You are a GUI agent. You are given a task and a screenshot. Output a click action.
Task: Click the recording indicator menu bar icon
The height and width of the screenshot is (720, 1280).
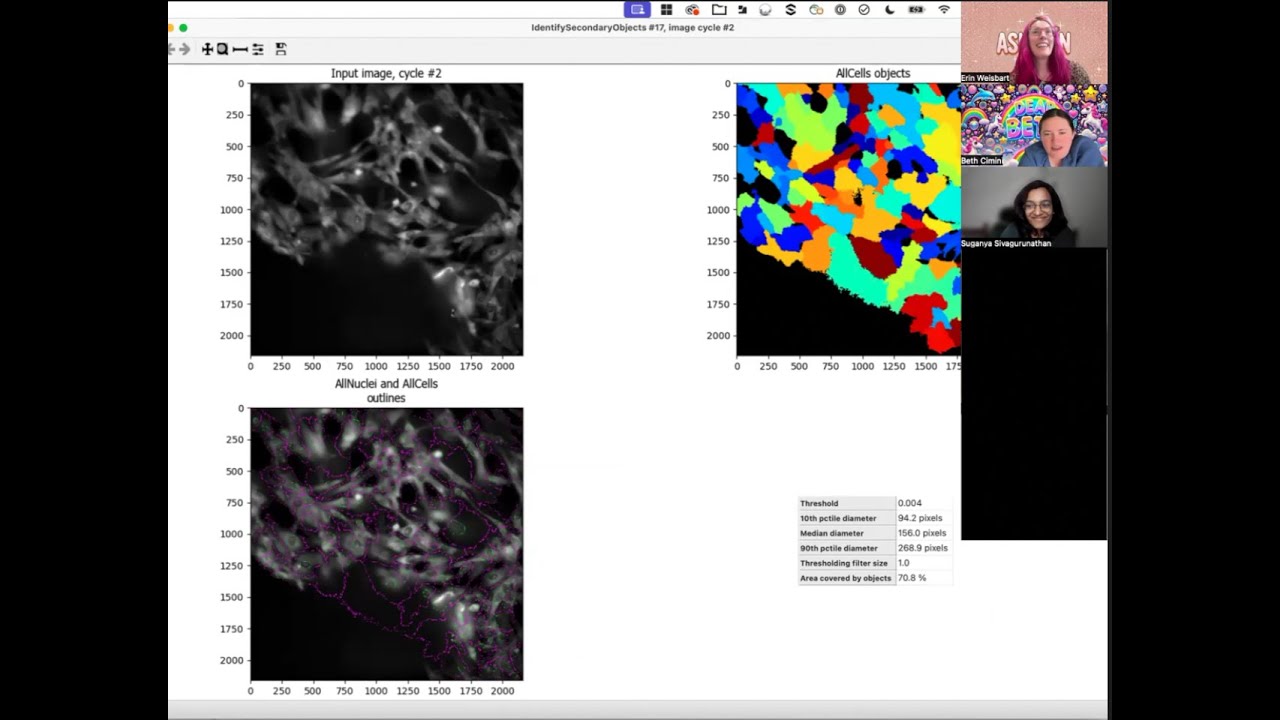(693, 10)
